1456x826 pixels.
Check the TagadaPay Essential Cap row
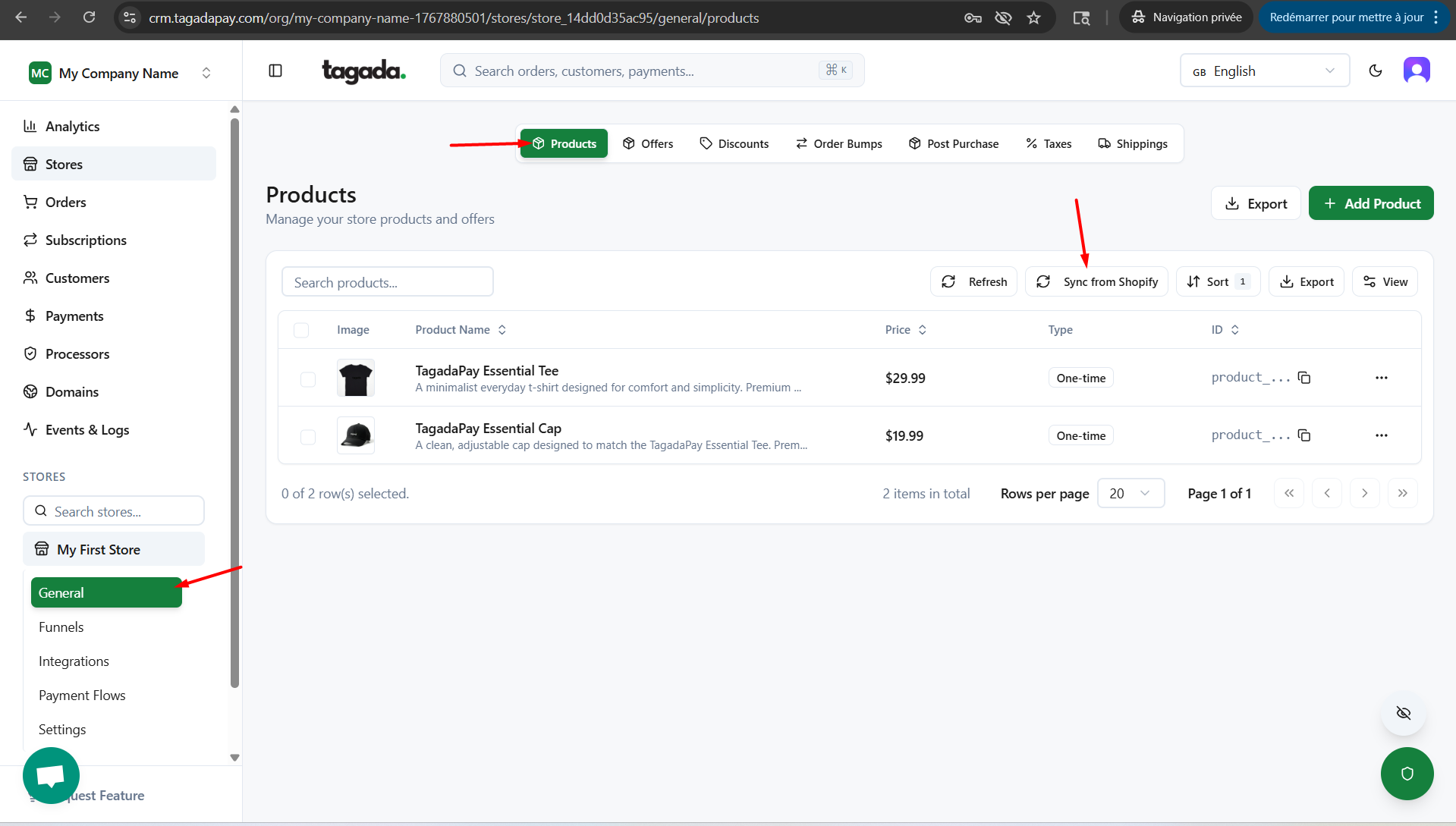click(308, 436)
